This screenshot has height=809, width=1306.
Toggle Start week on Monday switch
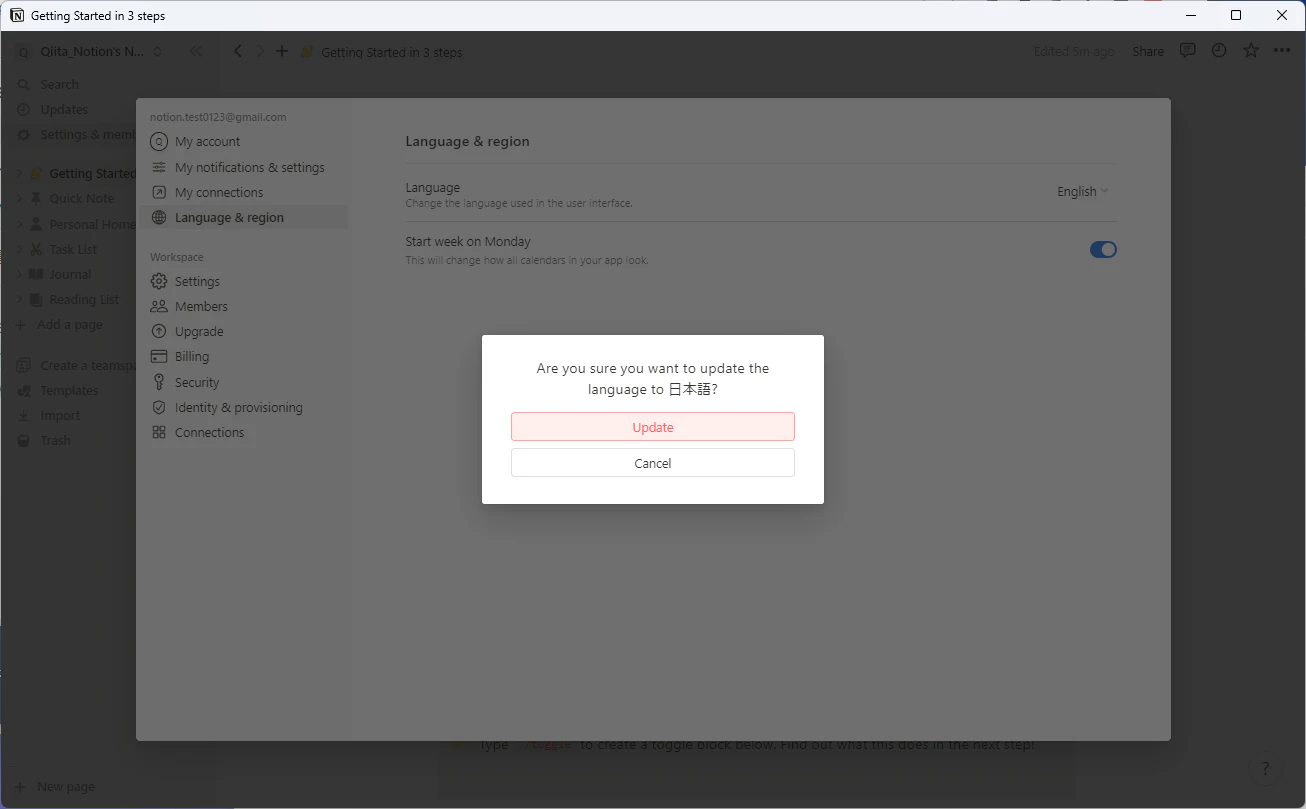(x=1103, y=250)
